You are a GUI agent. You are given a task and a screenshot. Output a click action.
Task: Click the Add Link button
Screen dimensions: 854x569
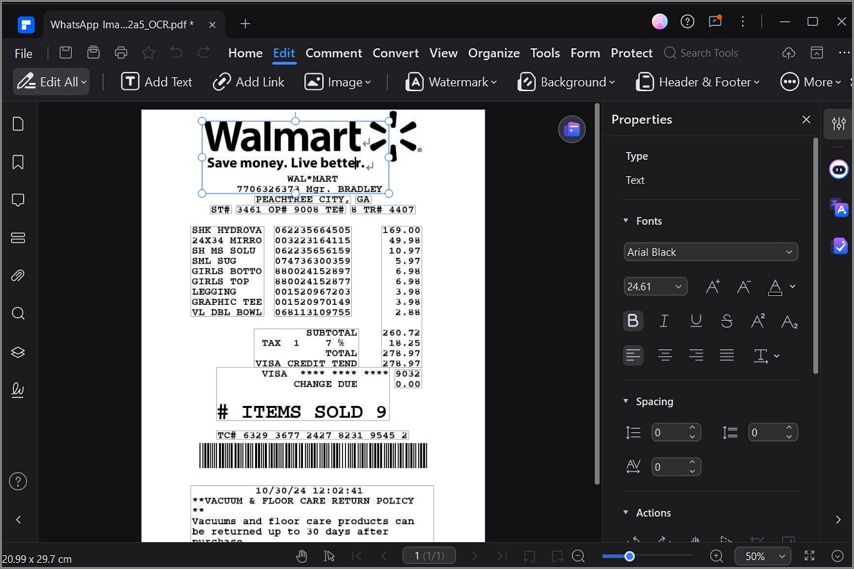[x=248, y=82]
